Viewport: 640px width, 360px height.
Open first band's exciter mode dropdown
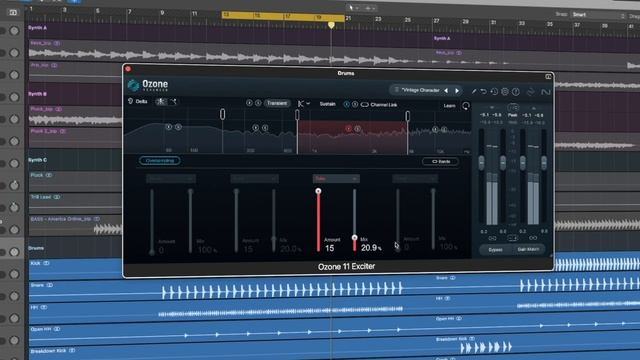tap(171, 179)
